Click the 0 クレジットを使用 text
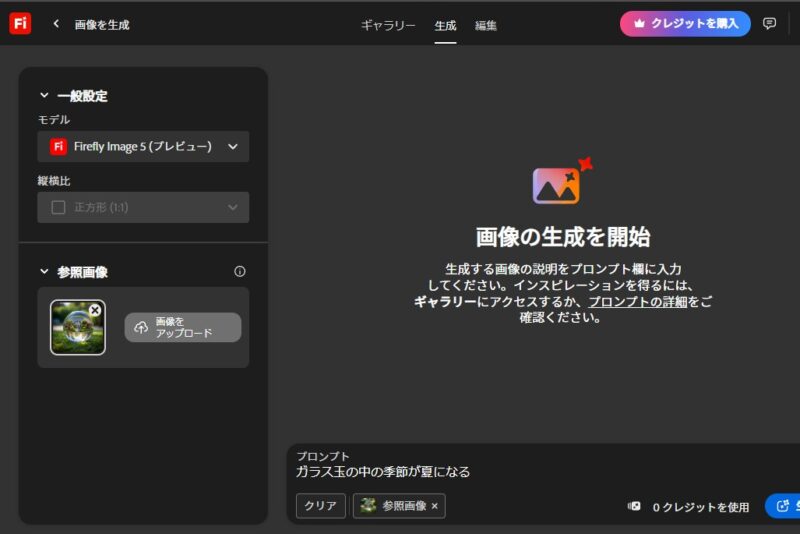This screenshot has height=534, width=800. click(701, 507)
